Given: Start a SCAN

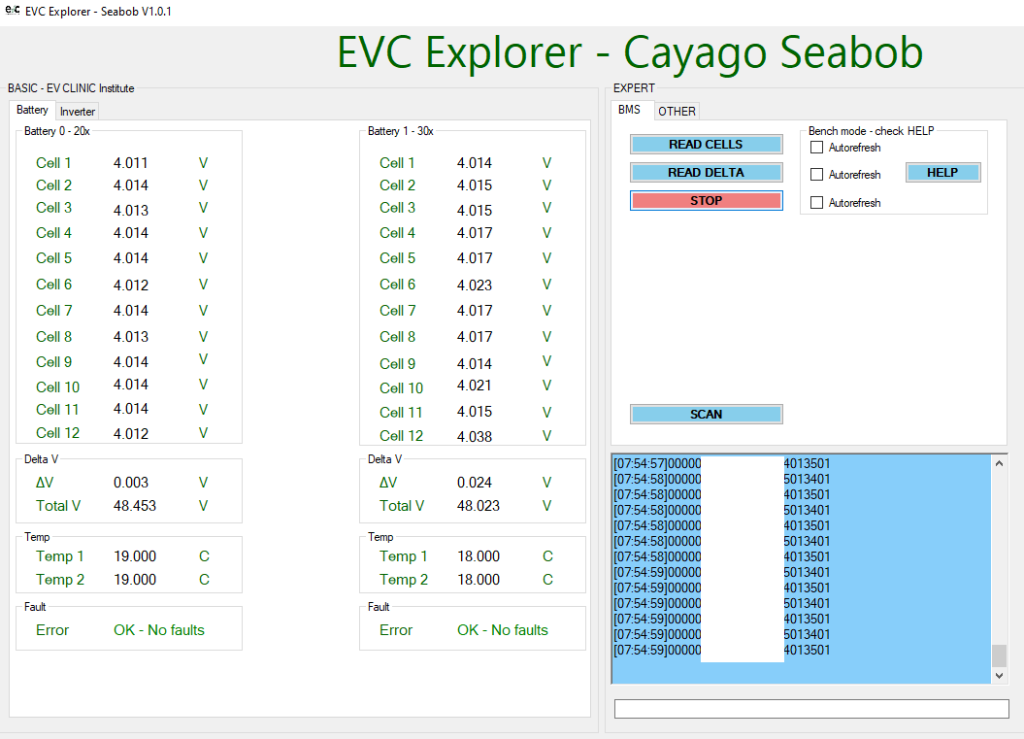Looking at the screenshot, I should point(706,414).
